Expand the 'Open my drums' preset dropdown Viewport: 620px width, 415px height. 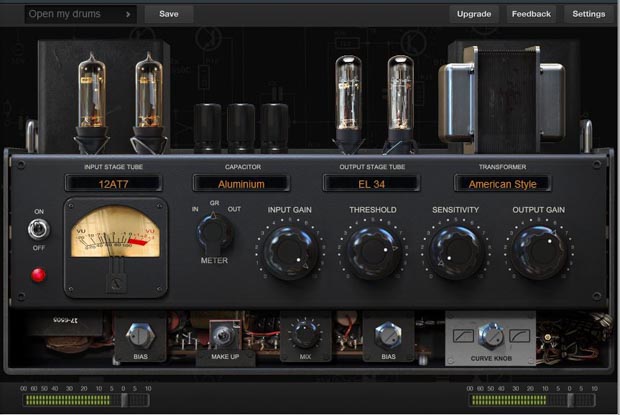coord(80,14)
